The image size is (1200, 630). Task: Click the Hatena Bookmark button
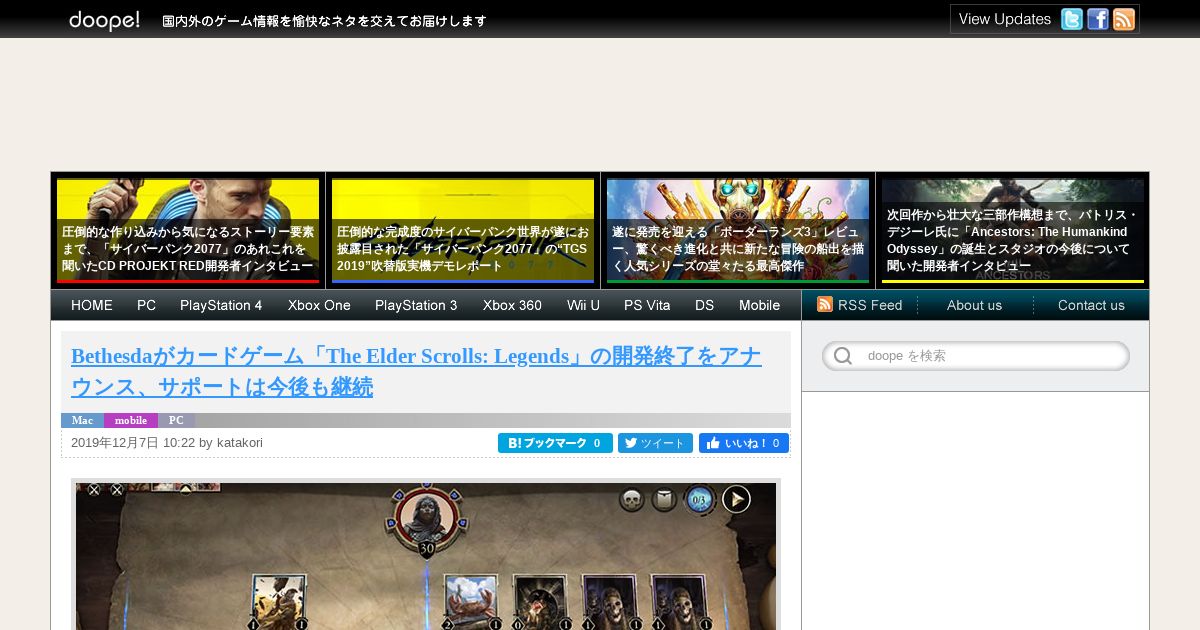coord(555,443)
